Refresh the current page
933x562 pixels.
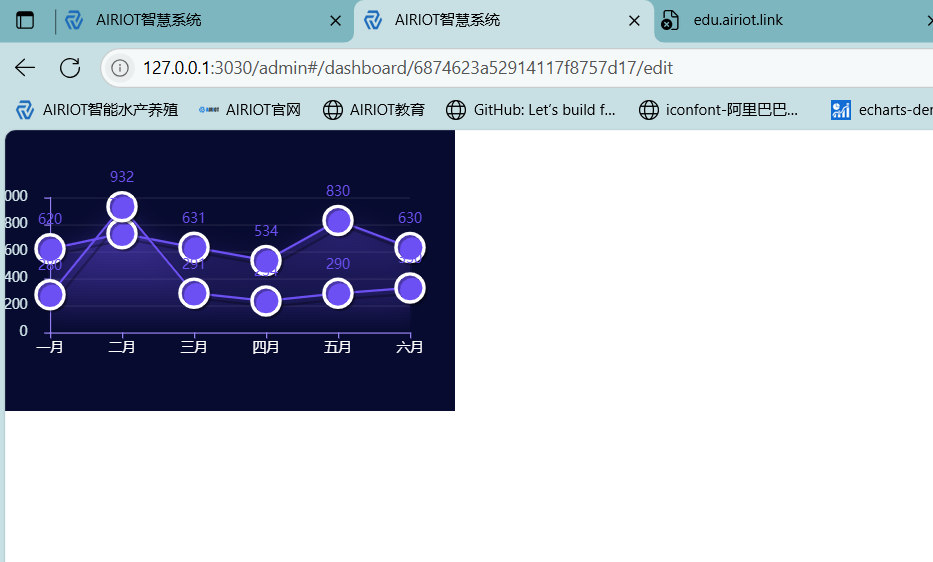coord(70,68)
